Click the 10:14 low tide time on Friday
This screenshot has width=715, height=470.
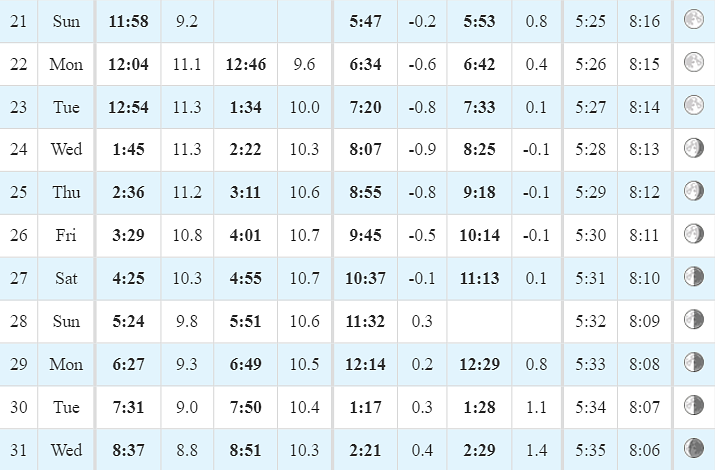pyautogui.click(x=479, y=235)
